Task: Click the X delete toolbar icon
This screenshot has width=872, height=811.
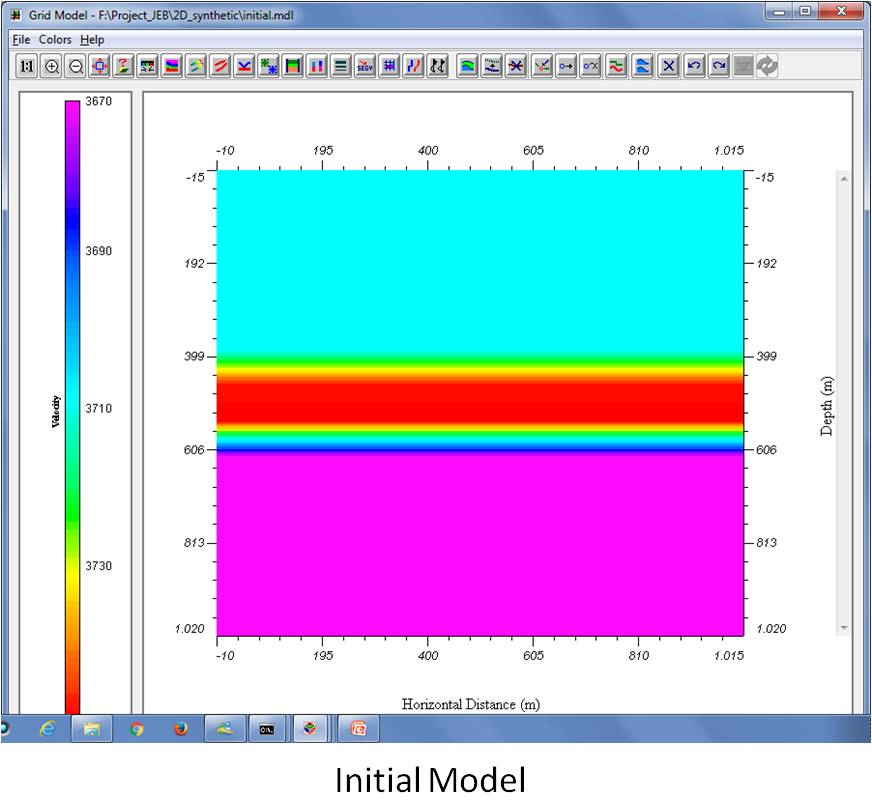Action: [668, 66]
